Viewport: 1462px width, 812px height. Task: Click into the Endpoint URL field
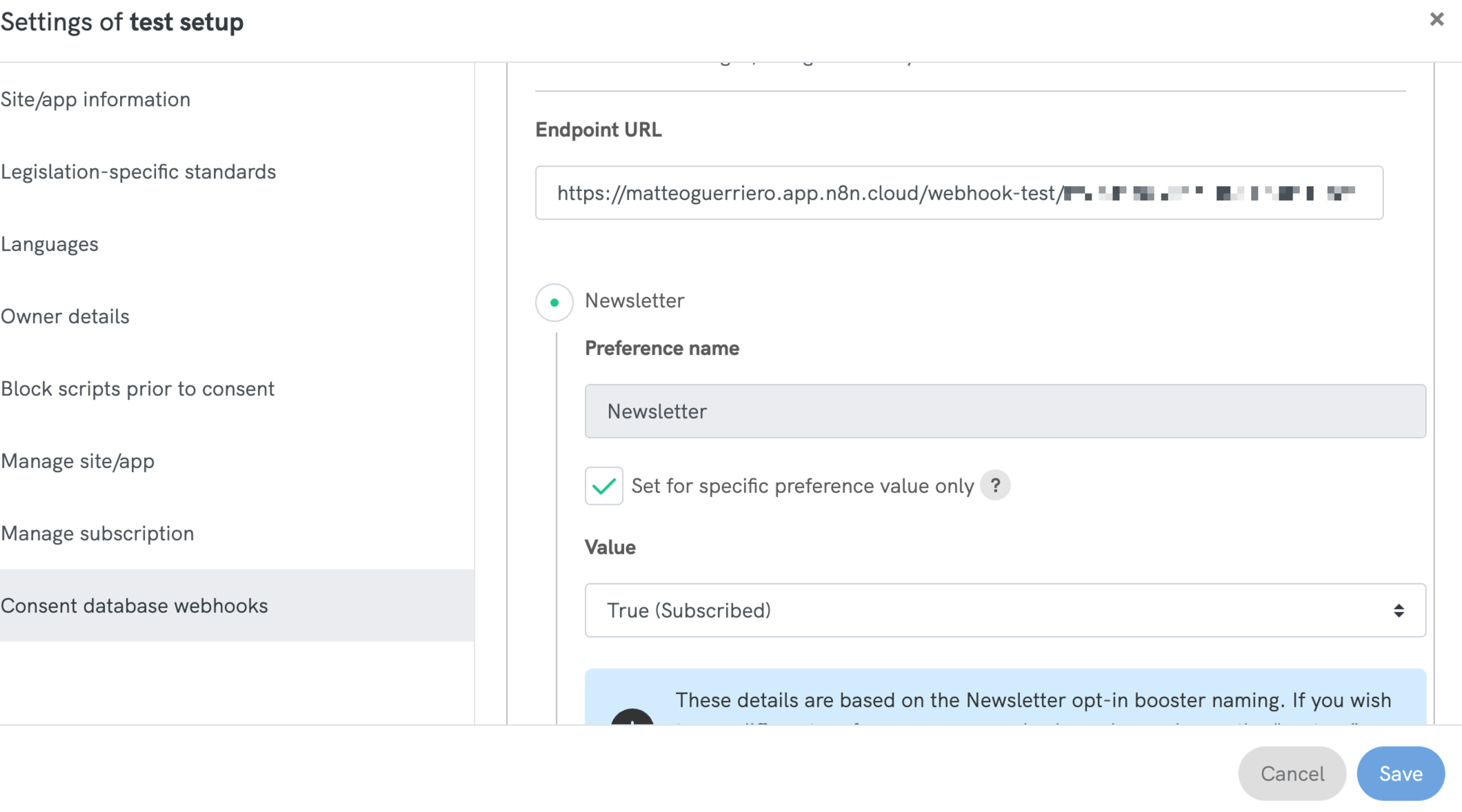coord(959,193)
